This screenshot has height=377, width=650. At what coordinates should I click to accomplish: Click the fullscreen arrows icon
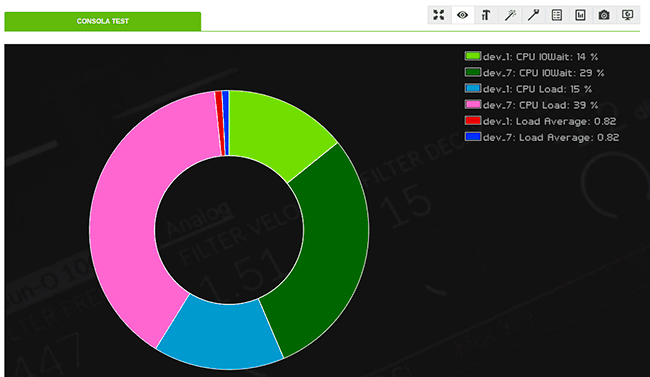click(439, 15)
